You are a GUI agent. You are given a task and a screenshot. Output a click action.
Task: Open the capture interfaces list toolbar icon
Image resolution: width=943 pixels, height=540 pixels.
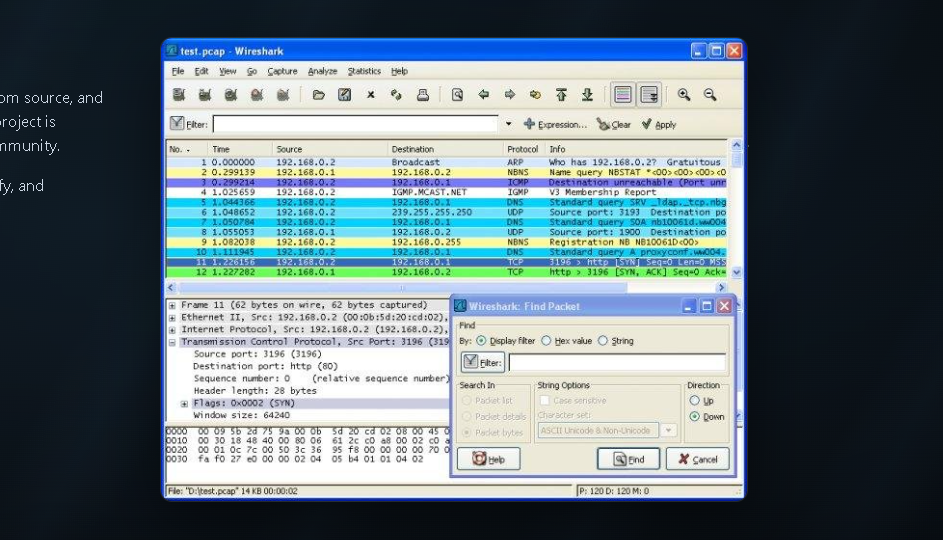coord(179,94)
